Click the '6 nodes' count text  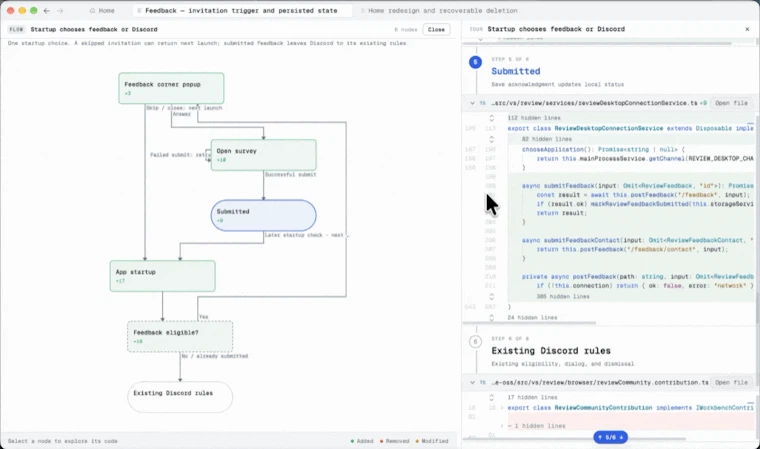[406, 30]
